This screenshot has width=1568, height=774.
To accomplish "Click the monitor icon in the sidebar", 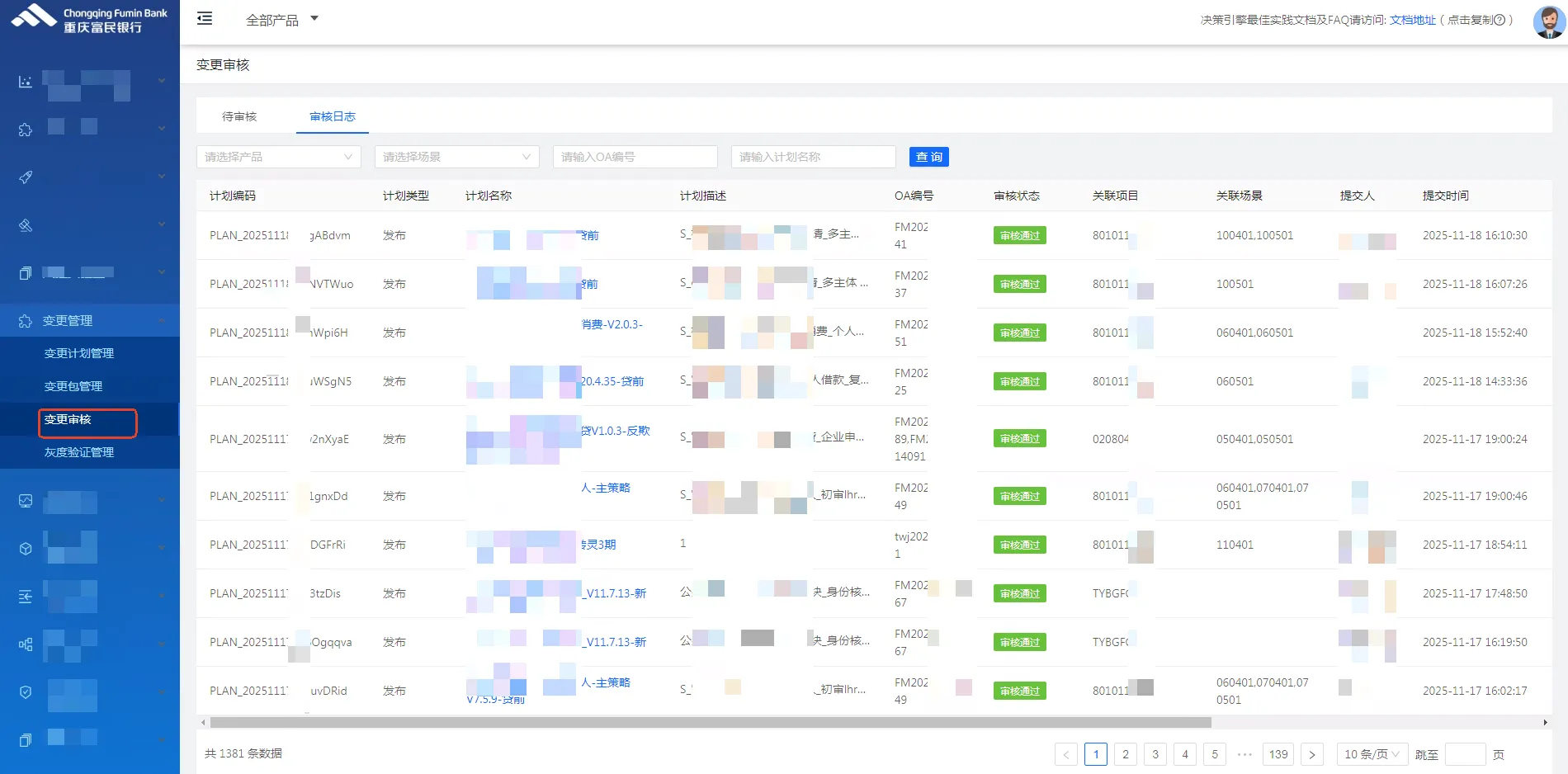I will [x=26, y=500].
